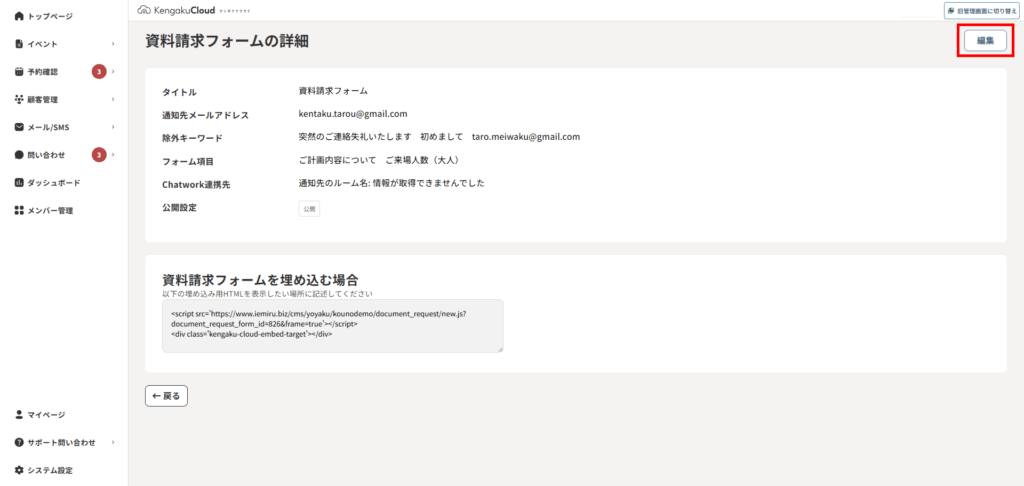Click the メンバー管理 grid icon
The height and width of the screenshot is (486, 1024).
[19, 210]
